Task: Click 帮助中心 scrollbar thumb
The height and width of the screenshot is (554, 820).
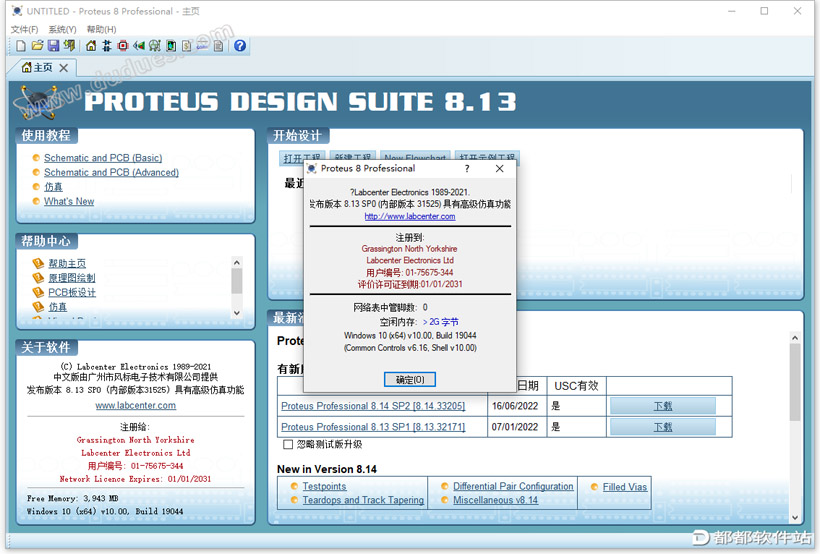Action: pyautogui.click(x=237, y=281)
